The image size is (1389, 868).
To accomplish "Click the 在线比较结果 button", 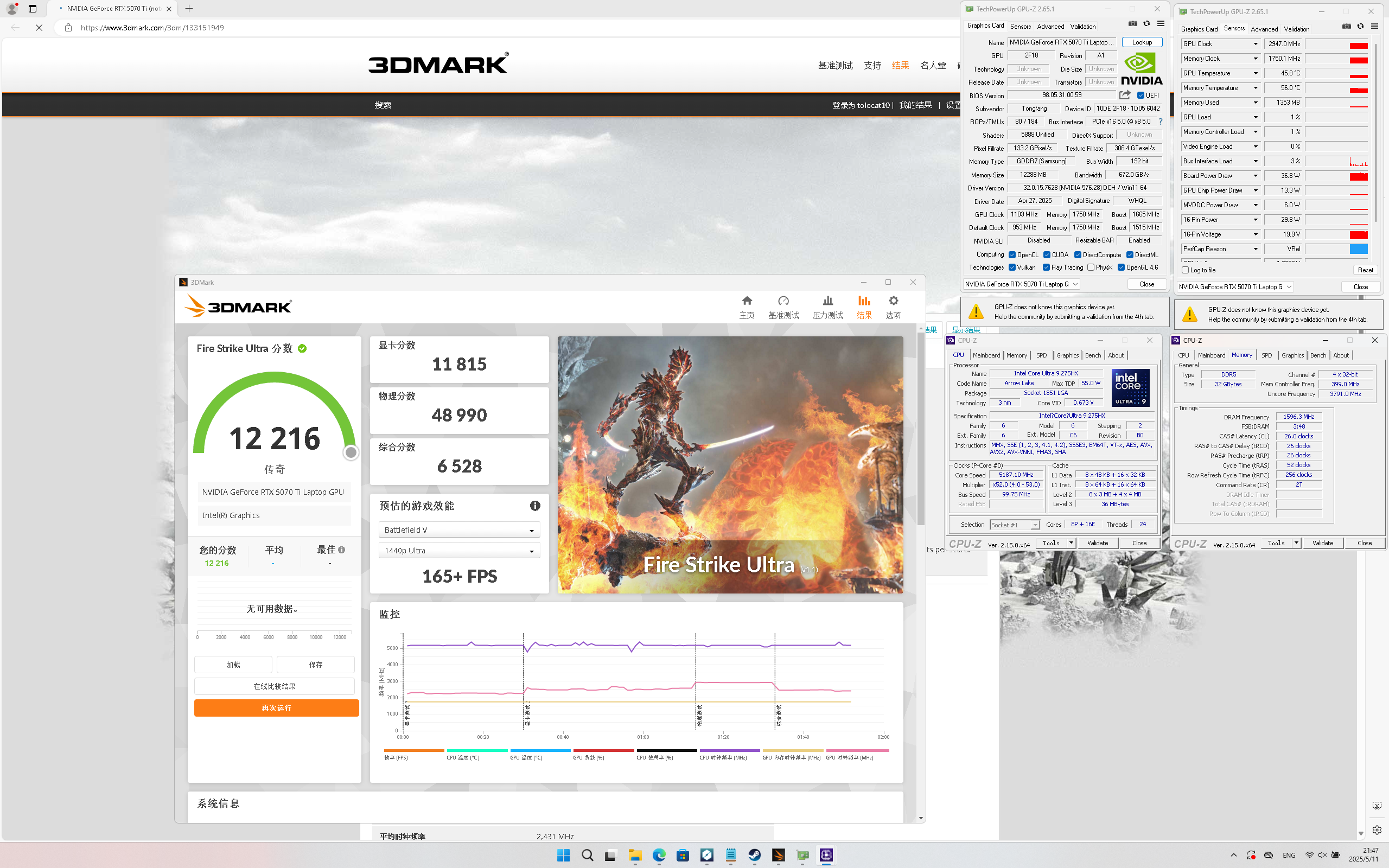I will tap(275, 686).
